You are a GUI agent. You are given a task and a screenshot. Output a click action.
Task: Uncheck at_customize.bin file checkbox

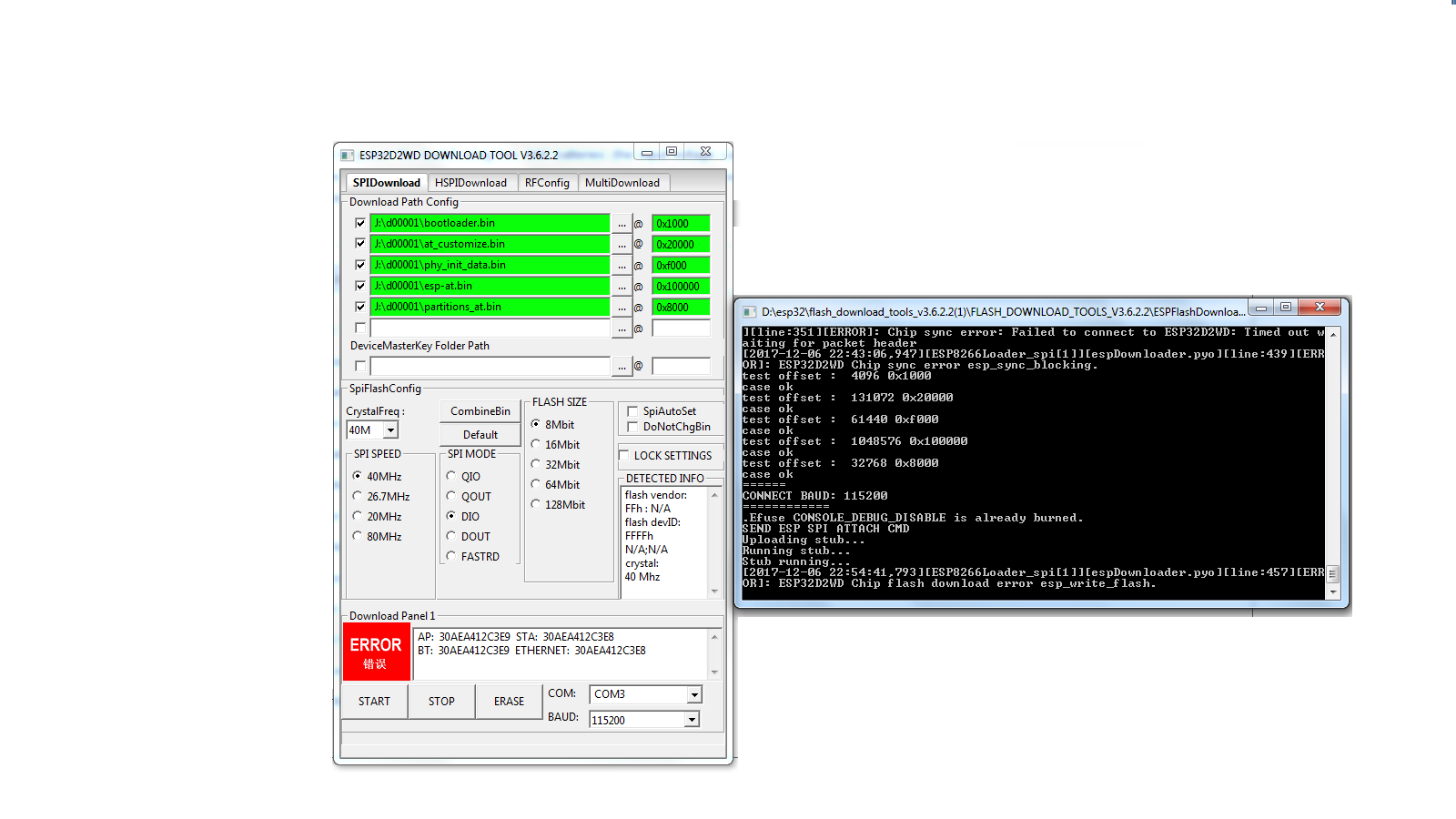360,244
